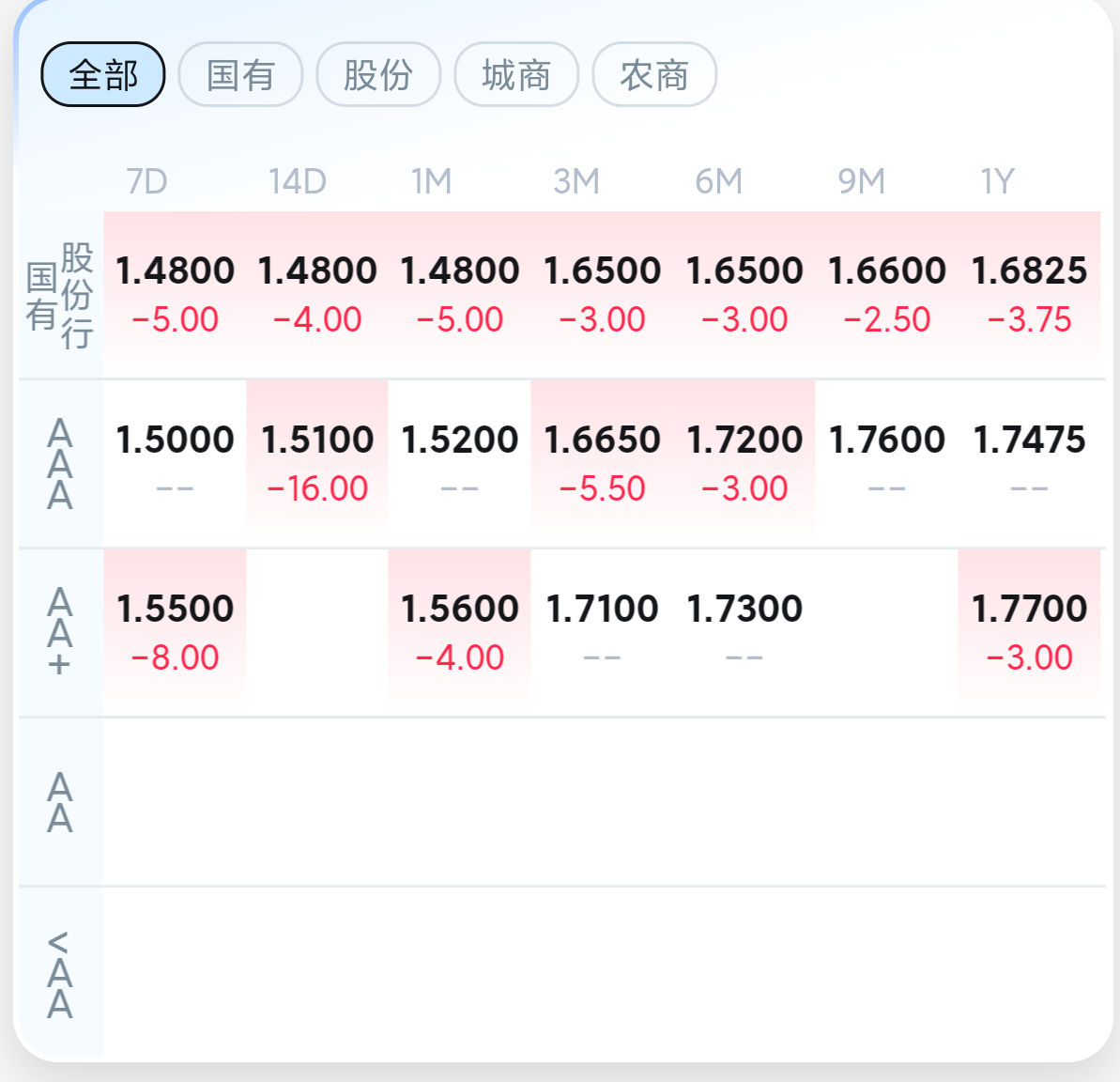Click the 1Y column header

[997, 181]
